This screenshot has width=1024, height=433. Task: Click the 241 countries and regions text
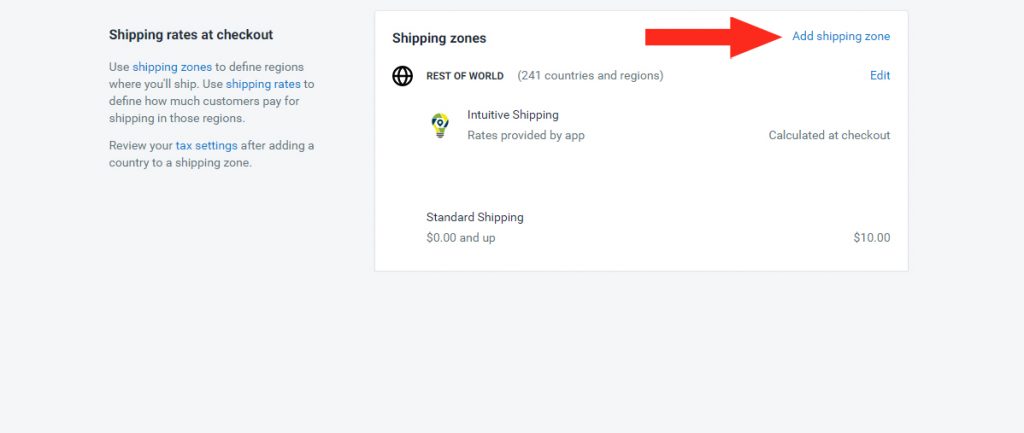(x=590, y=76)
